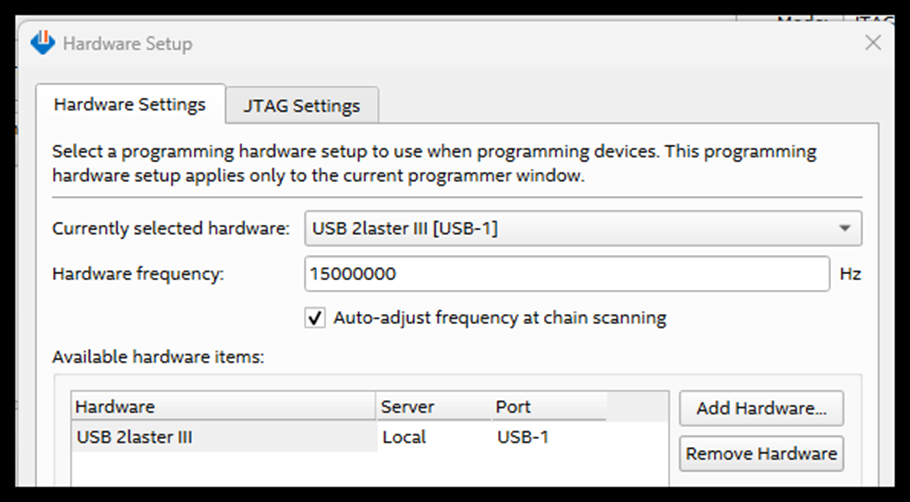910x502 pixels.
Task: Select the USB-1 port cell
Action: pyautogui.click(x=522, y=437)
